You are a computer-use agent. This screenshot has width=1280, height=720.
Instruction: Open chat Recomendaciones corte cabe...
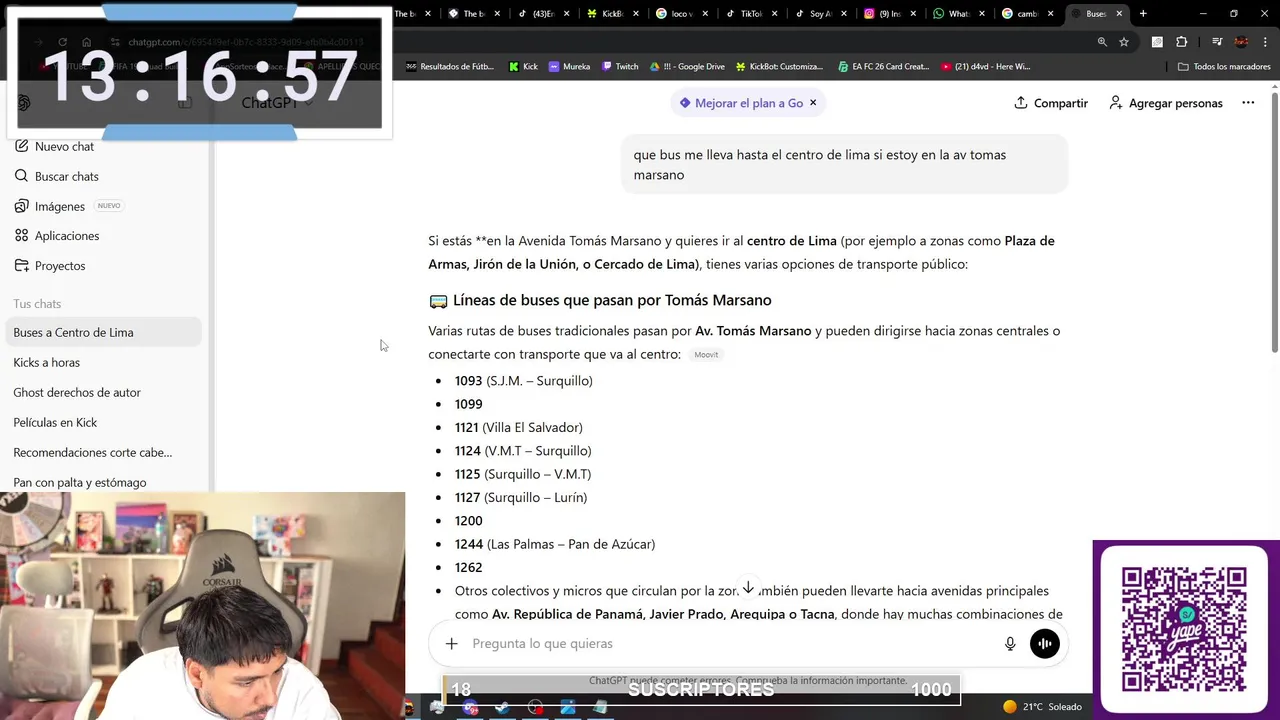[x=104, y=453]
